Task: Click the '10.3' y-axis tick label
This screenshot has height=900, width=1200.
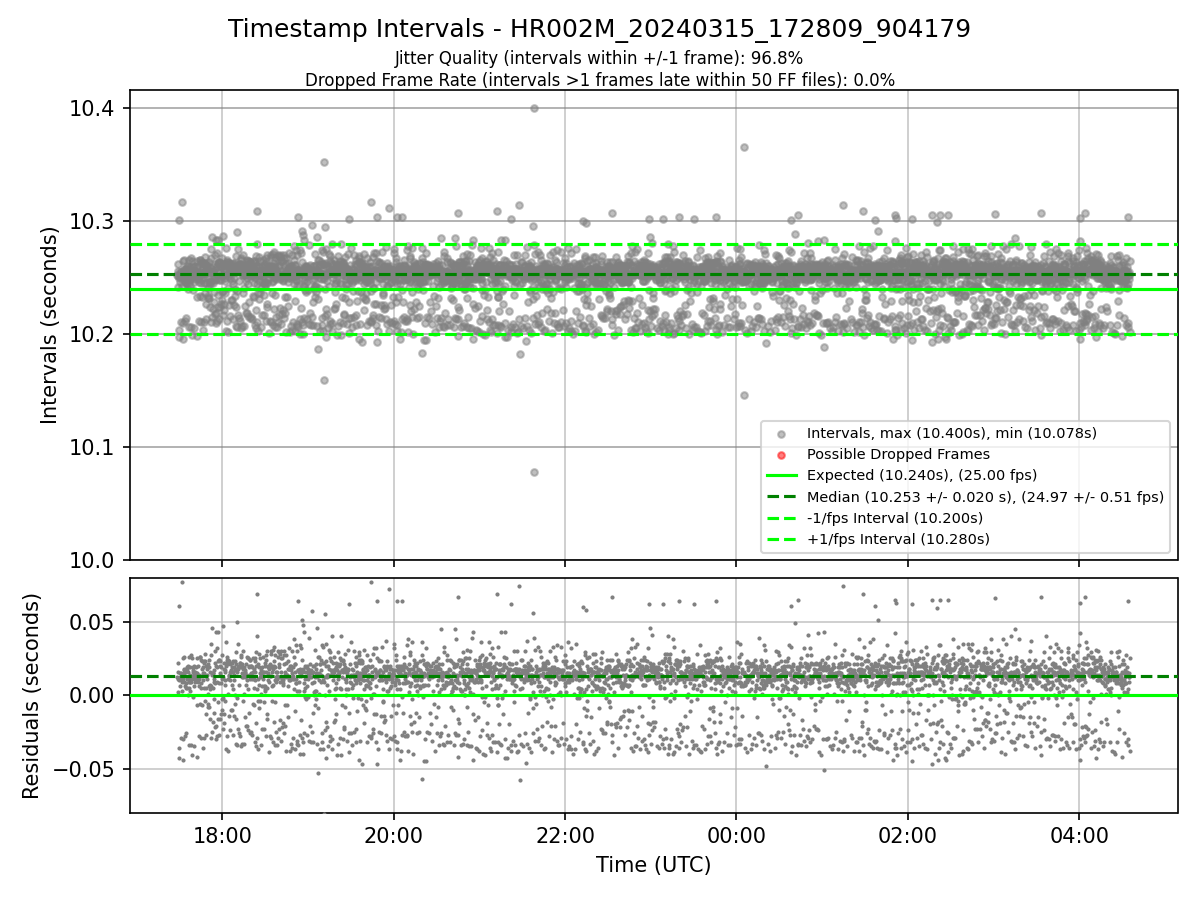Action: tap(92, 221)
